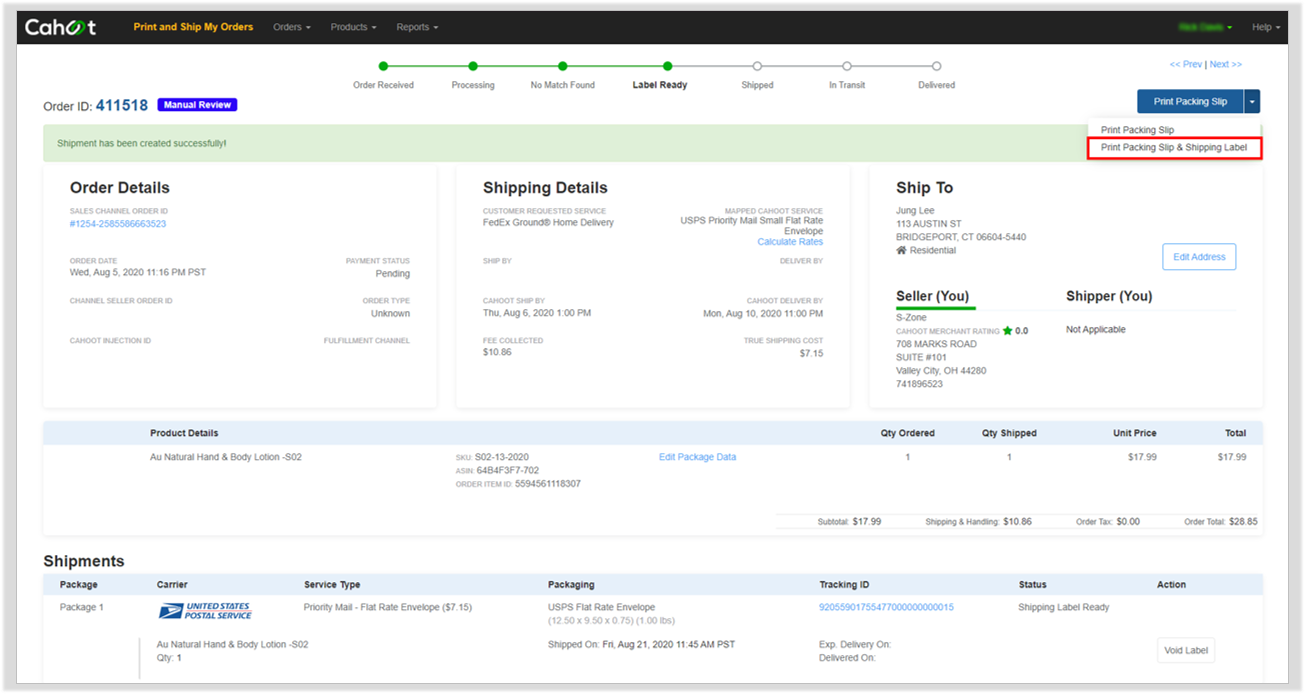The image size is (1305, 694).
Task: Click SKU value S02-13-2020
Action: tap(502, 457)
